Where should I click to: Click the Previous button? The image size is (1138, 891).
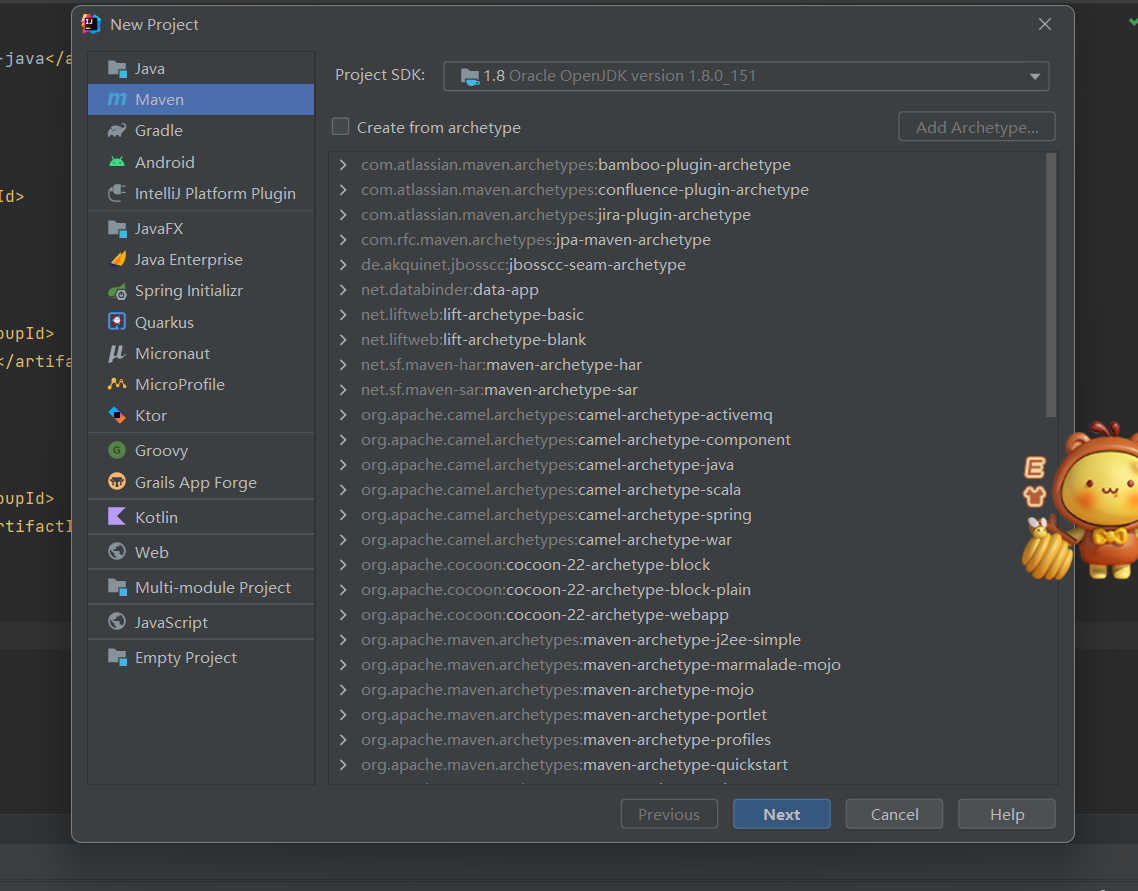click(x=669, y=814)
